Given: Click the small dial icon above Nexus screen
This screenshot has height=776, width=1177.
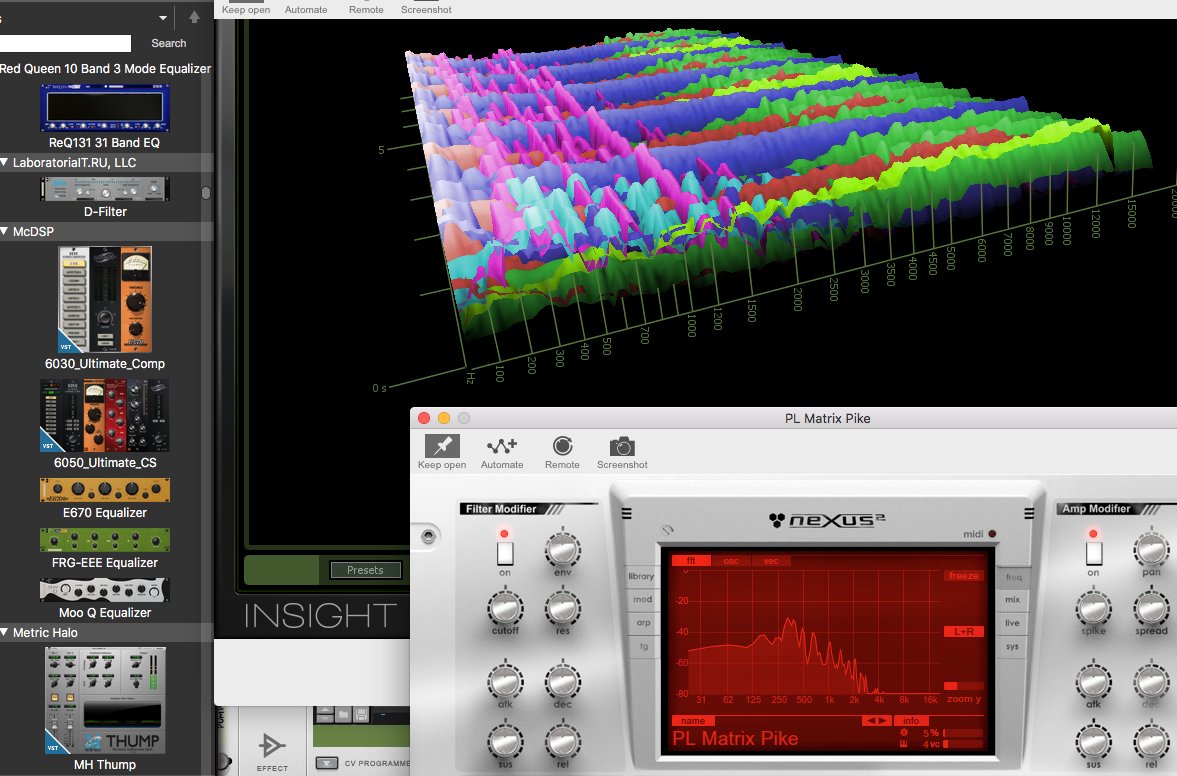Looking at the screenshot, I should pos(667,531).
